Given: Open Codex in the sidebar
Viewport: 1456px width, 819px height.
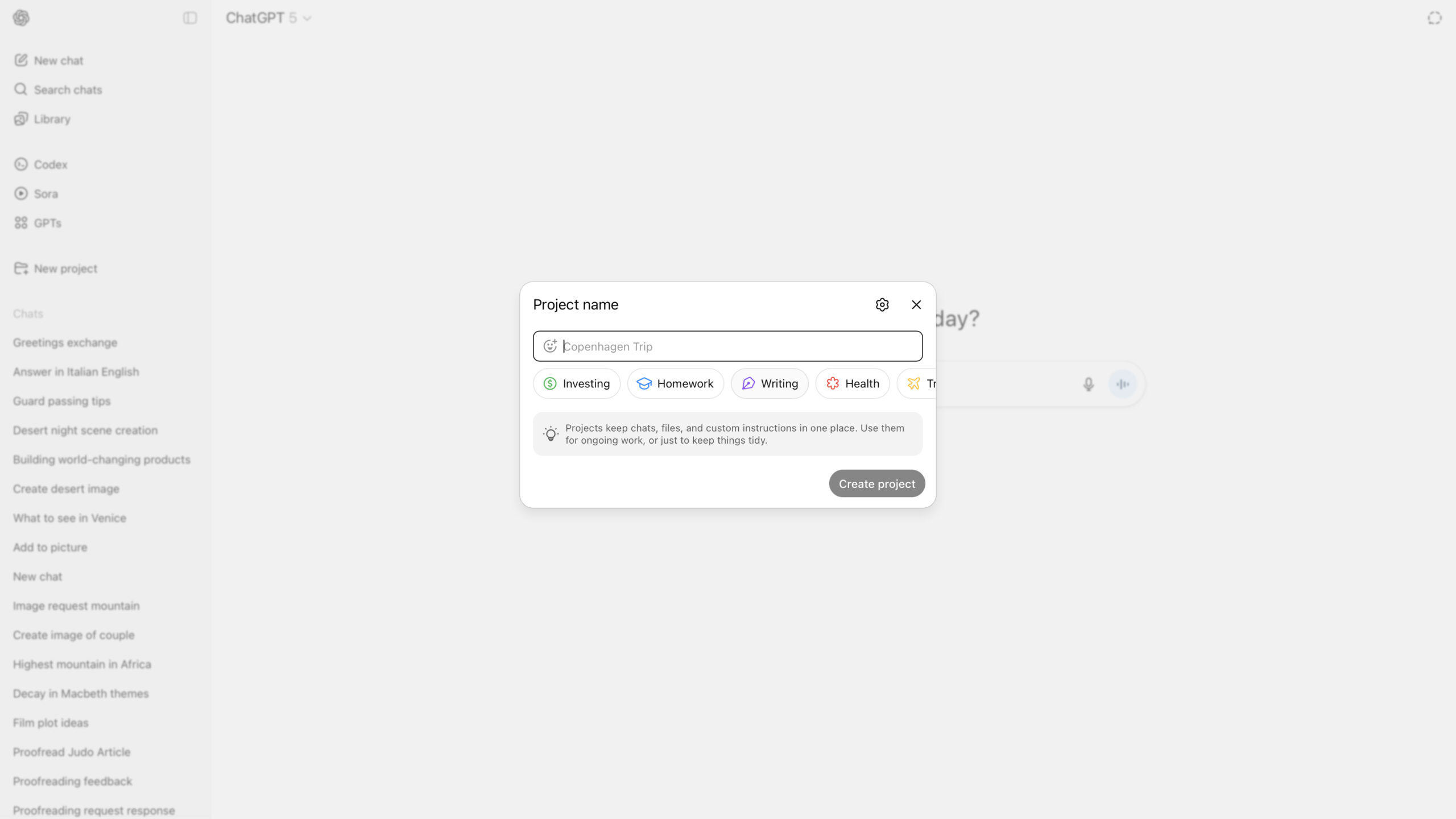Looking at the screenshot, I should pos(50,164).
